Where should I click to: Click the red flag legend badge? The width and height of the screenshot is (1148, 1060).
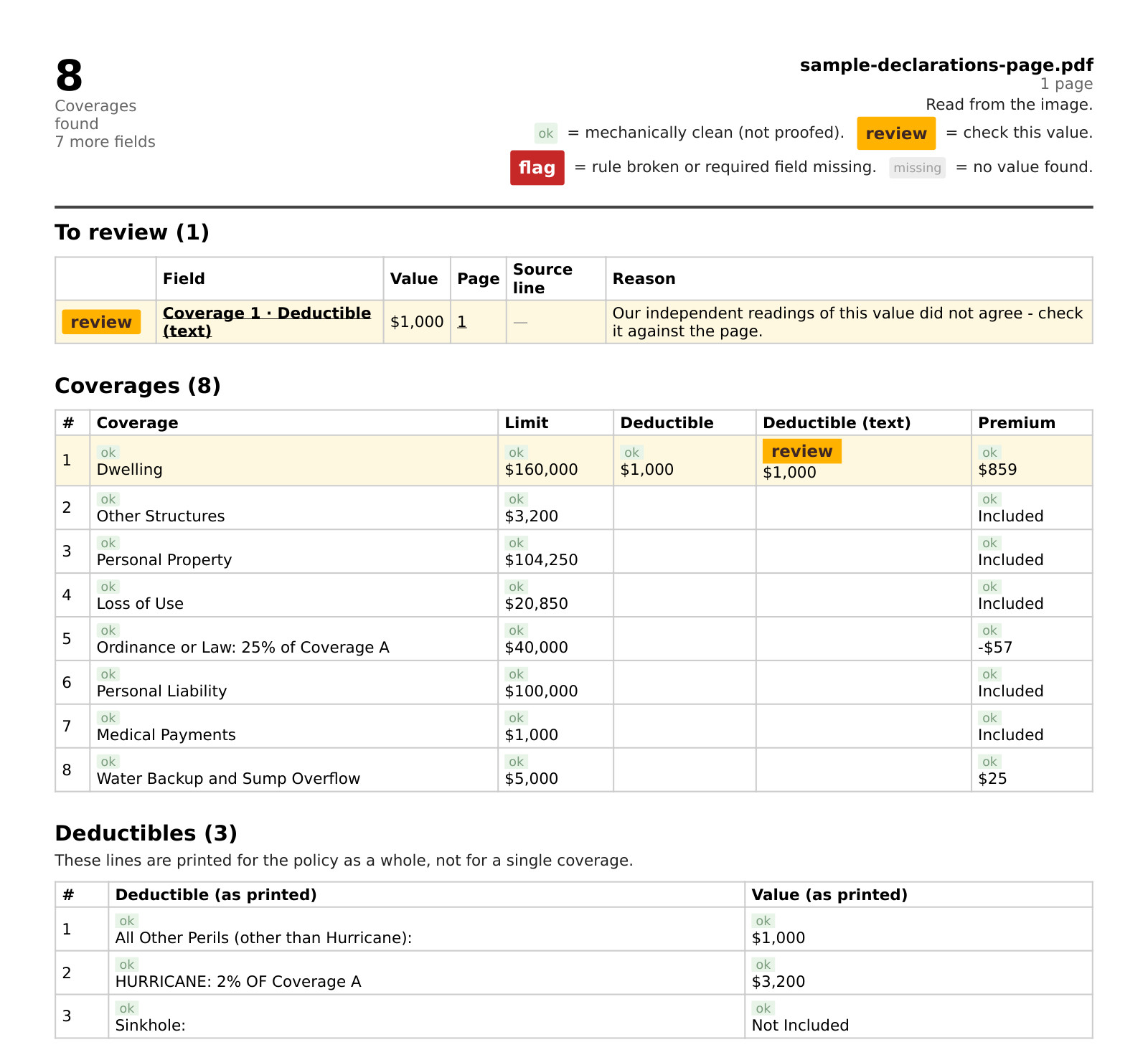pos(537,168)
